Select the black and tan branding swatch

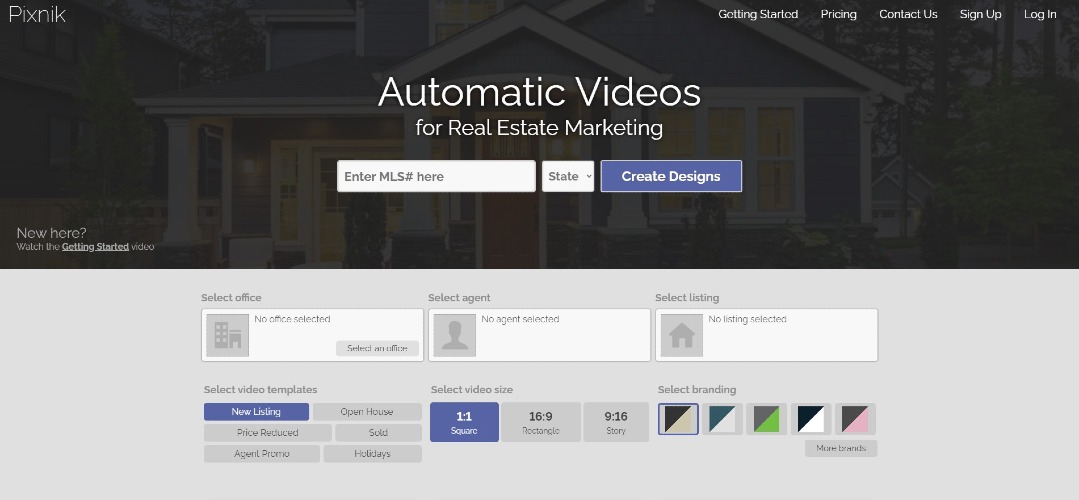click(678, 419)
